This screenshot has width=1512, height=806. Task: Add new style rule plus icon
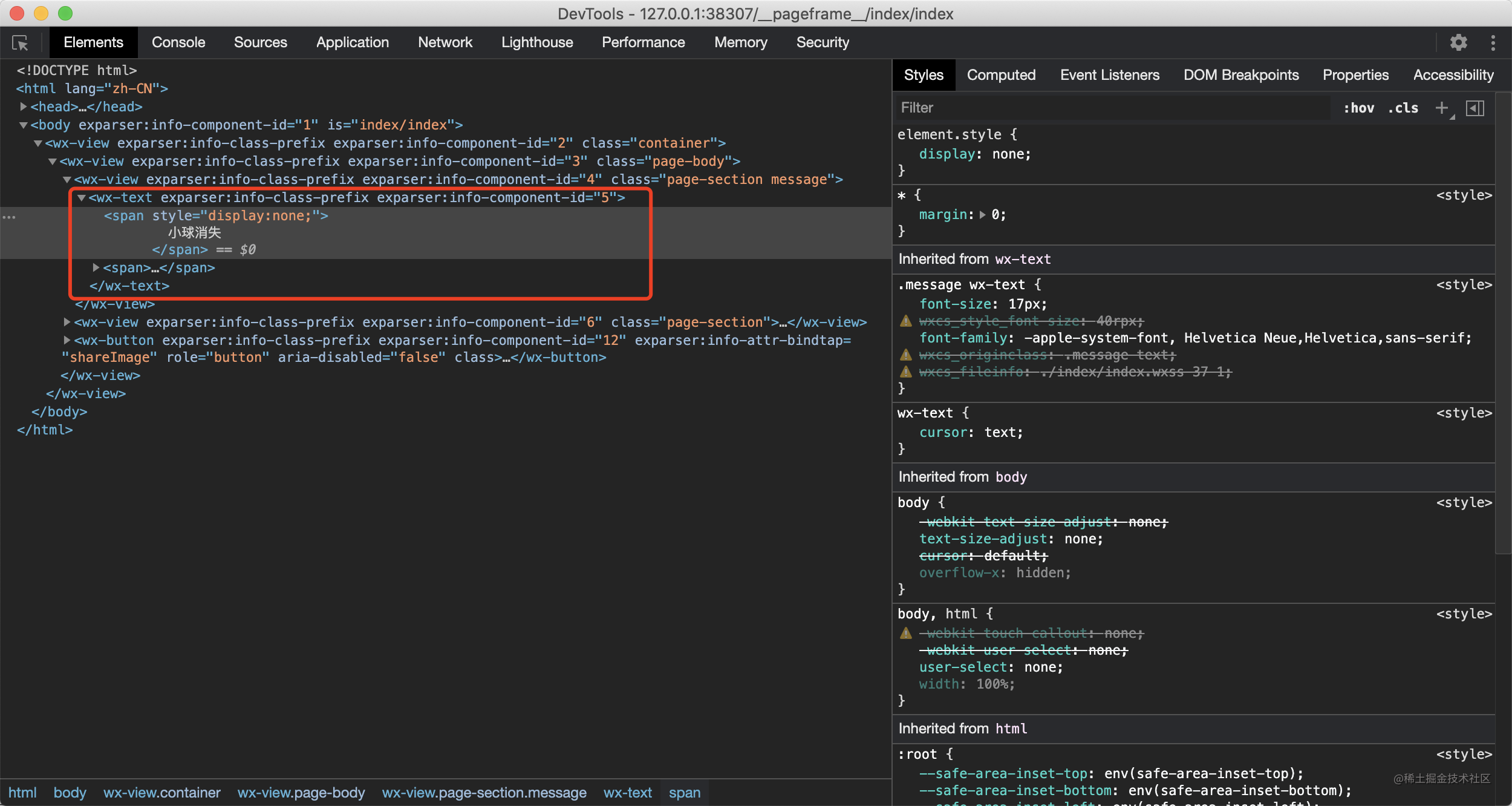(x=1442, y=108)
